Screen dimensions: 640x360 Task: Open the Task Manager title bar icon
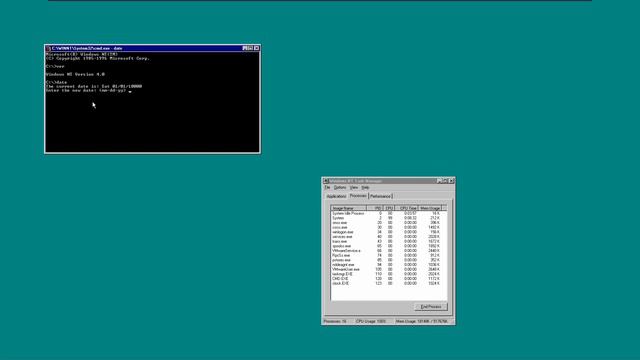click(326, 181)
